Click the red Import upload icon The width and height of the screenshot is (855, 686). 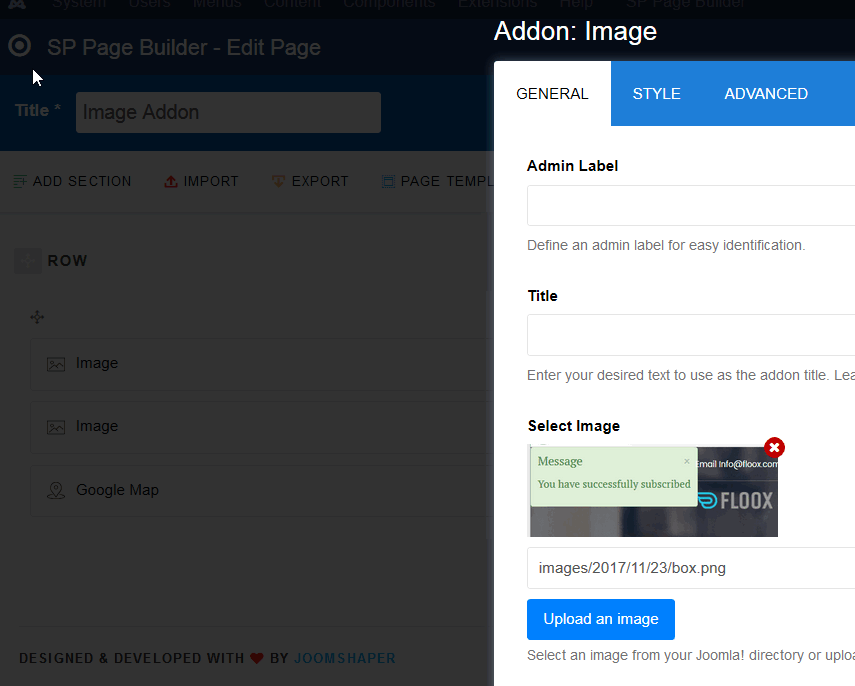(170, 181)
